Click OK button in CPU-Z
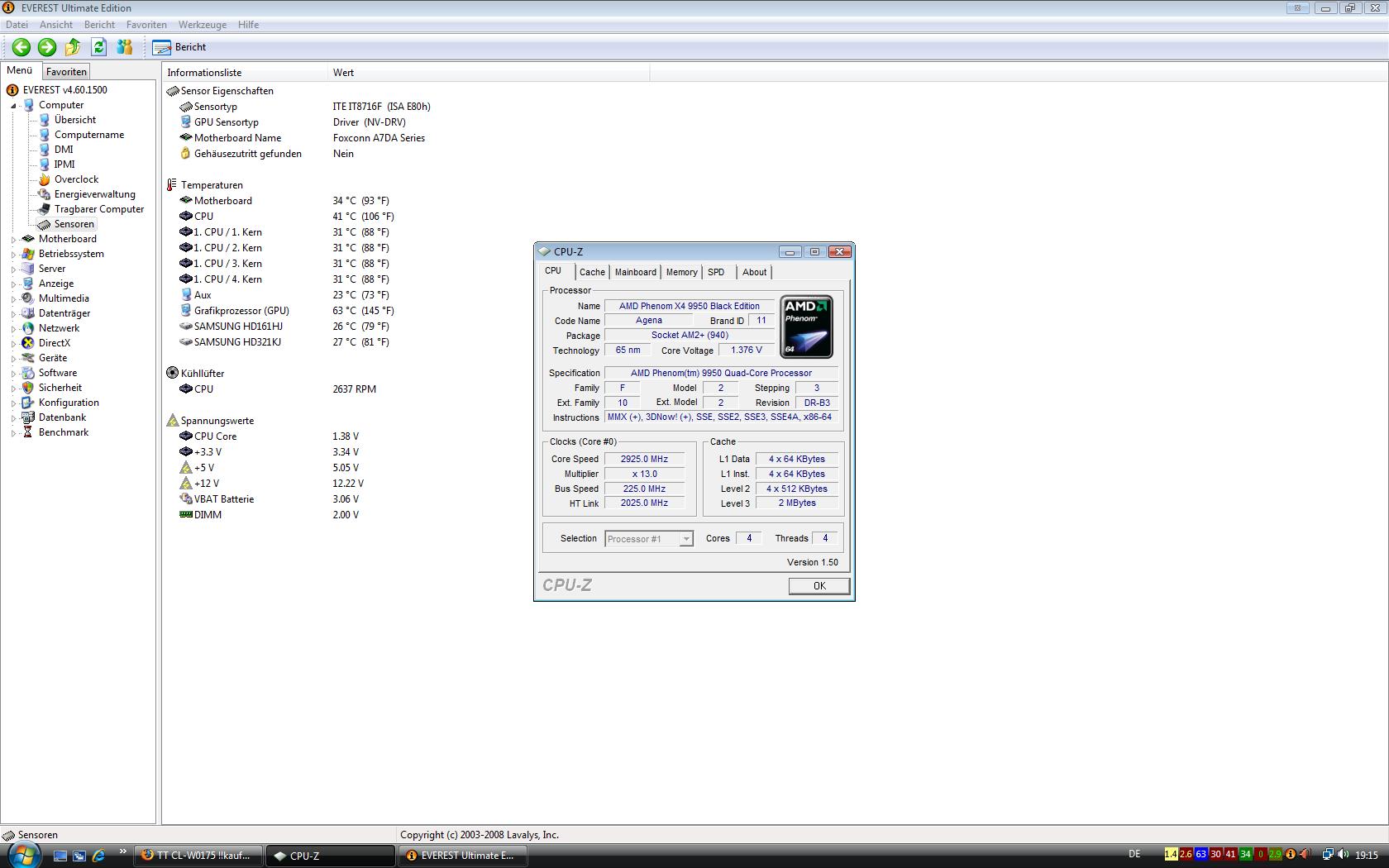Image resolution: width=1389 pixels, height=868 pixels. pyautogui.click(x=819, y=585)
